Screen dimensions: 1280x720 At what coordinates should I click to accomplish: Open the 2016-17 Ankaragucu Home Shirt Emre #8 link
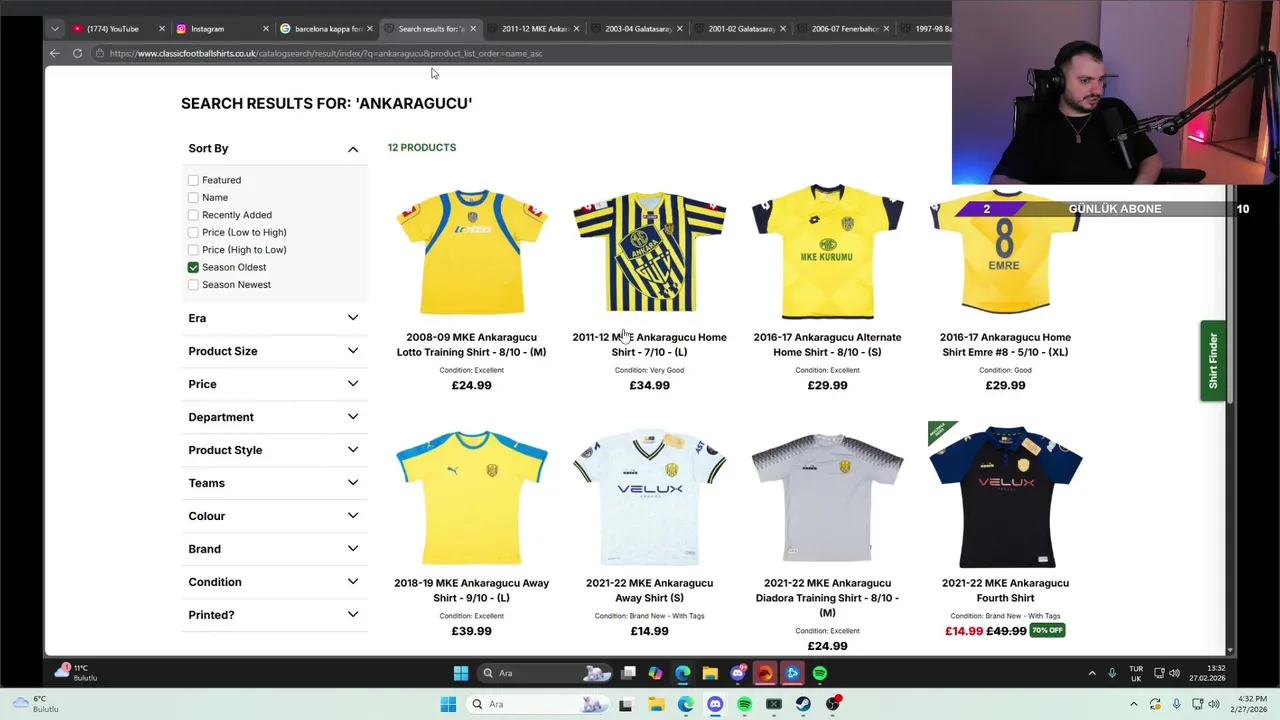[1005, 345]
